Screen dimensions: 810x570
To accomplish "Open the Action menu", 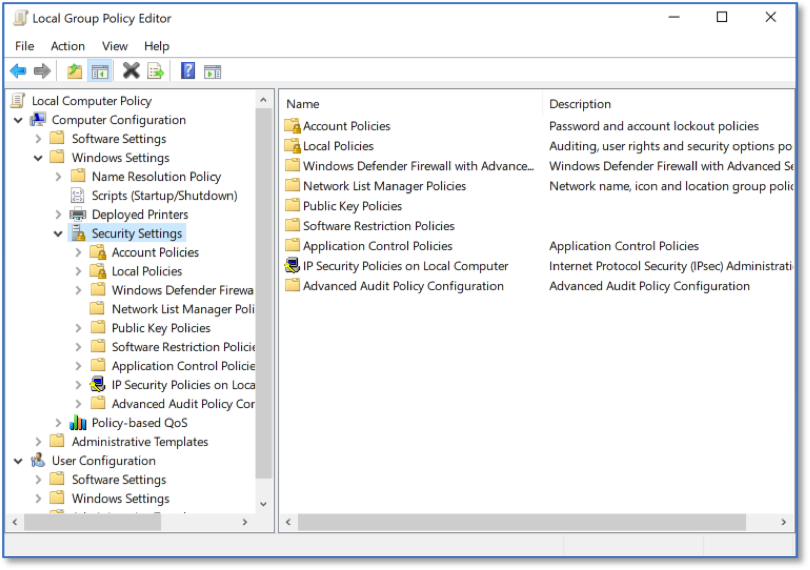I will pos(68,46).
